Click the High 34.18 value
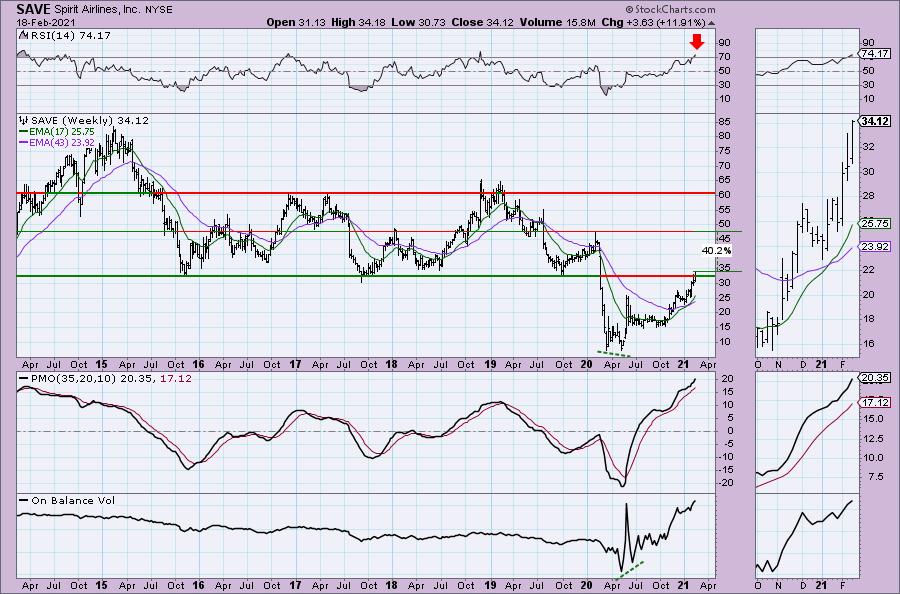This screenshot has width=900, height=594. point(359,22)
